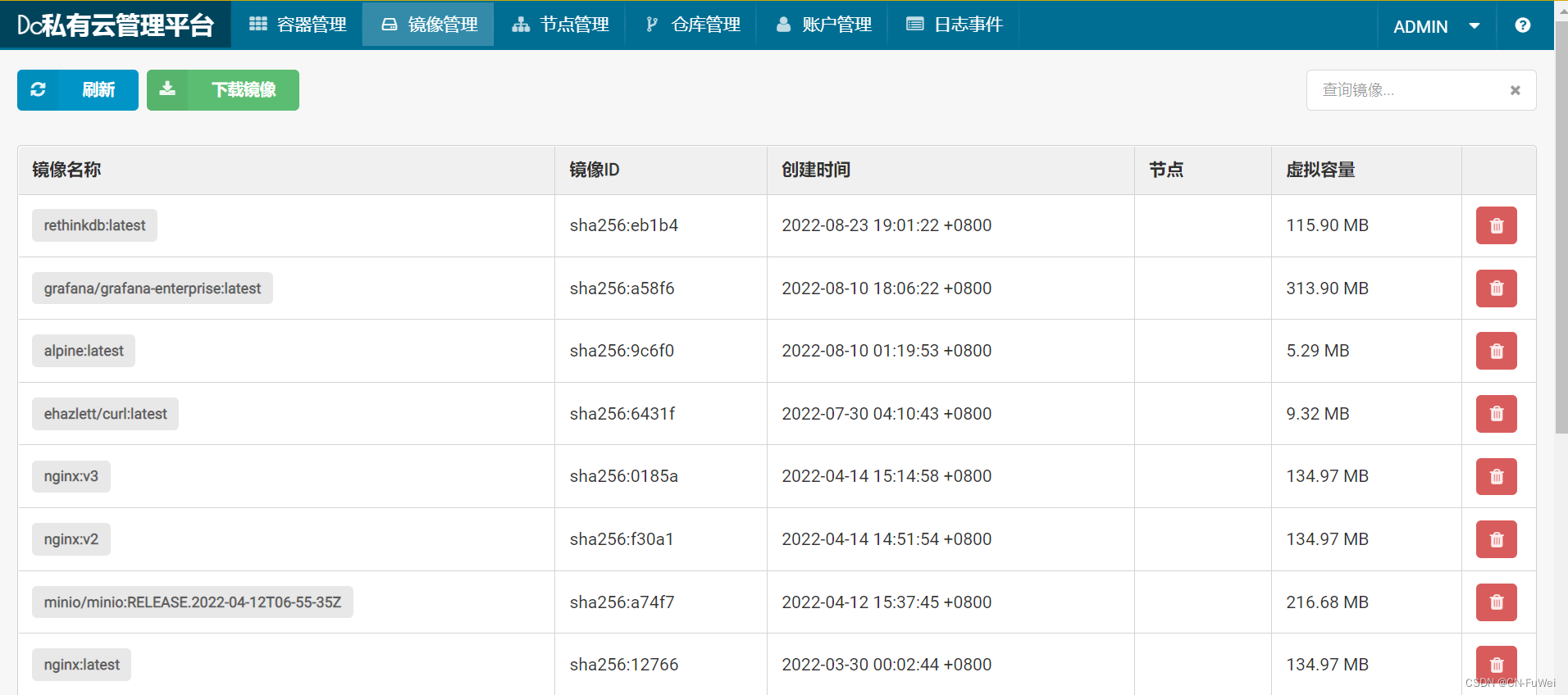The height and width of the screenshot is (695, 1568).
Task: Click image ID sha256:f30a1
Action: (622, 539)
